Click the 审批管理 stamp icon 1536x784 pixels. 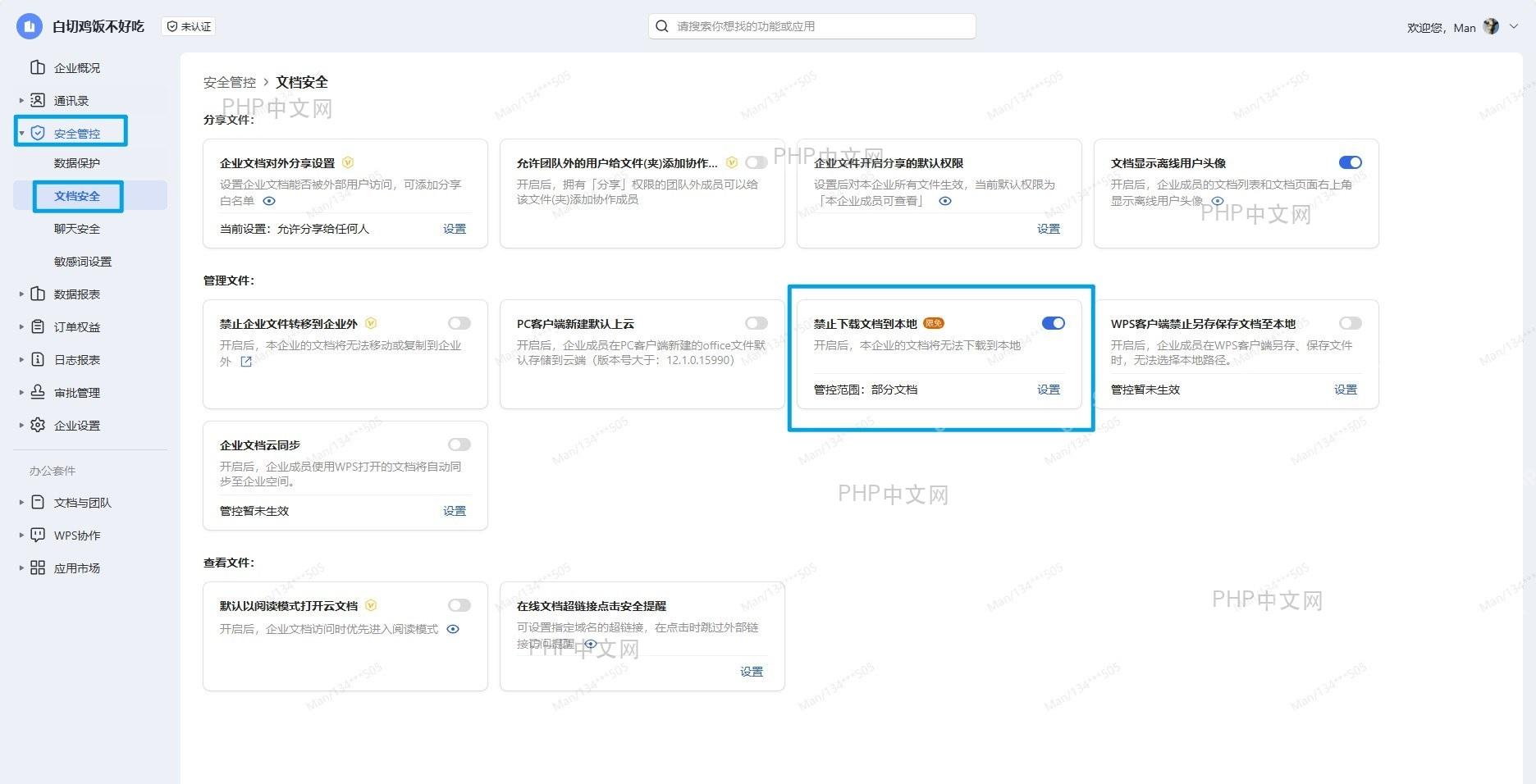[x=38, y=392]
